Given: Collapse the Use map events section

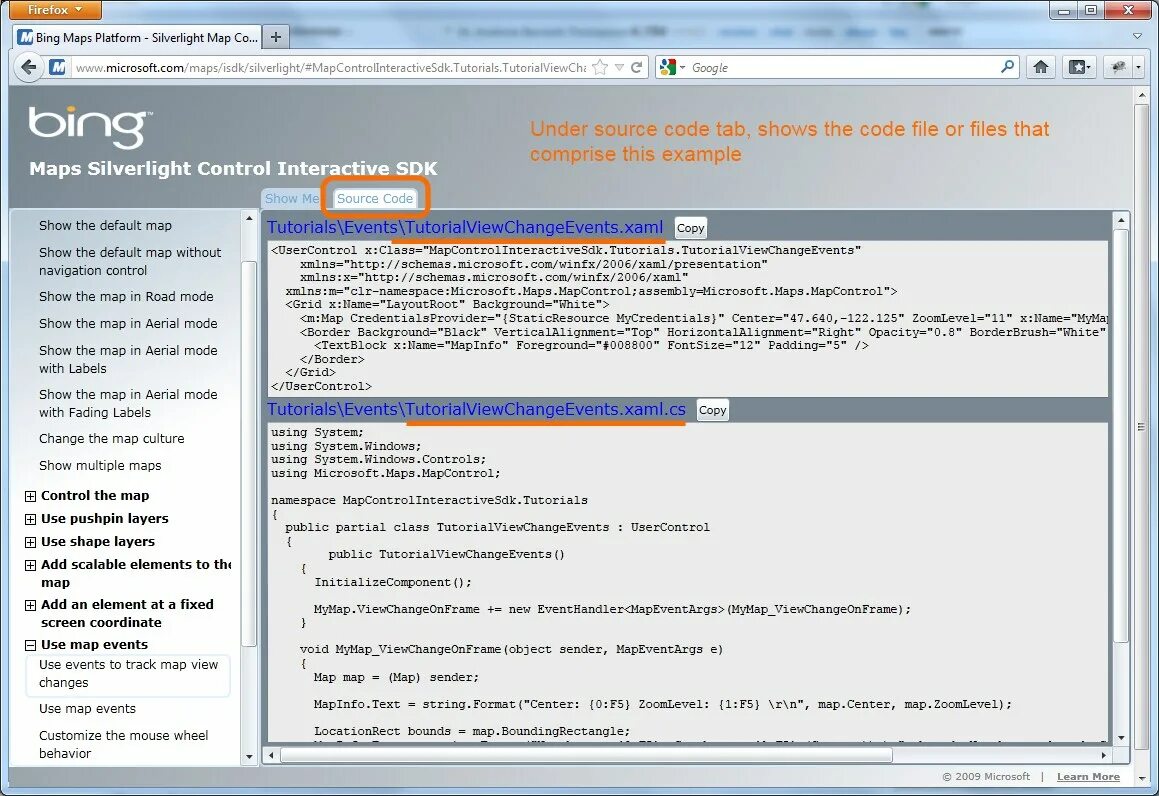Looking at the screenshot, I should (30, 645).
